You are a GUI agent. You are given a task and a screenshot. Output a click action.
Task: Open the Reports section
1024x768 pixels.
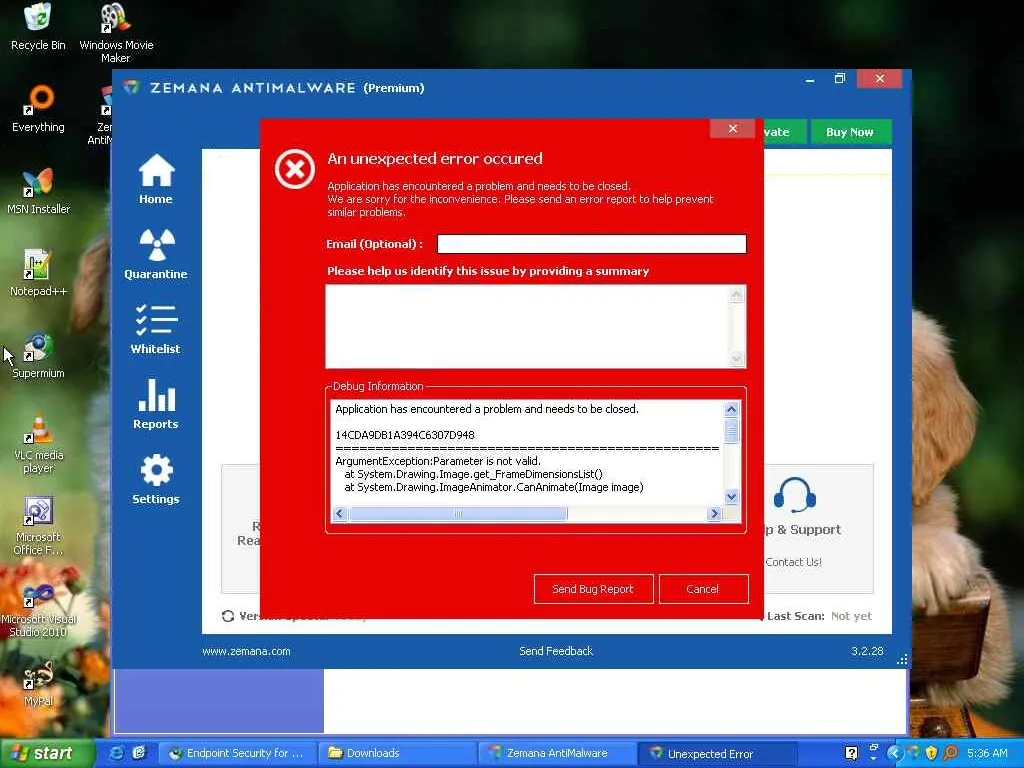pos(155,404)
